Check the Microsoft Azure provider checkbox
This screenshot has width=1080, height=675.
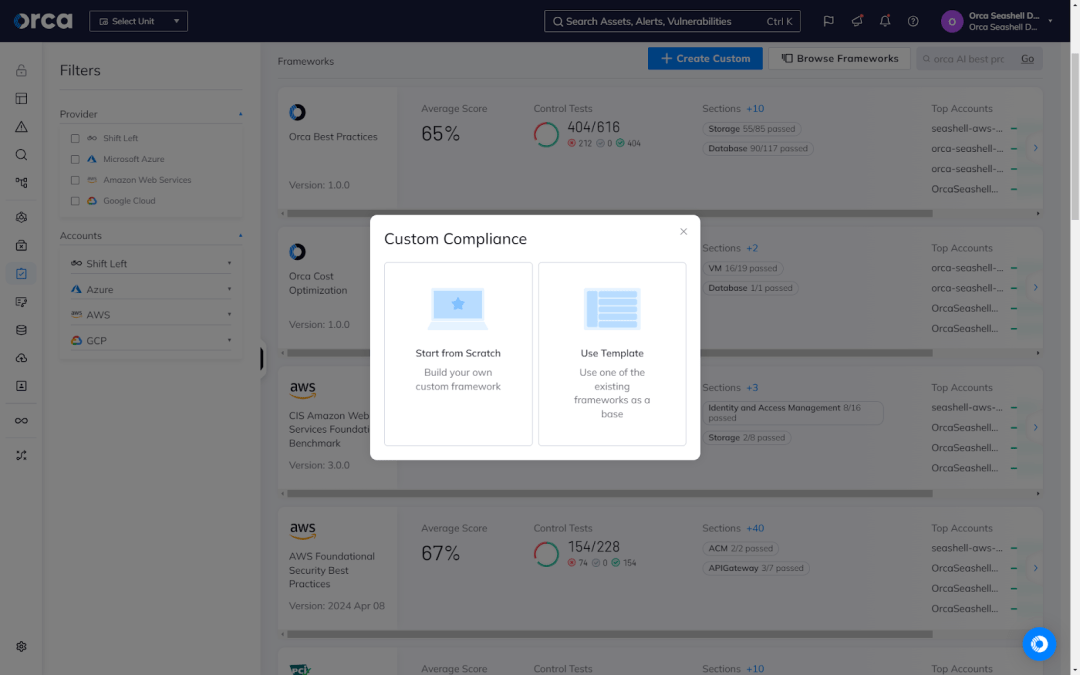pos(75,159)
